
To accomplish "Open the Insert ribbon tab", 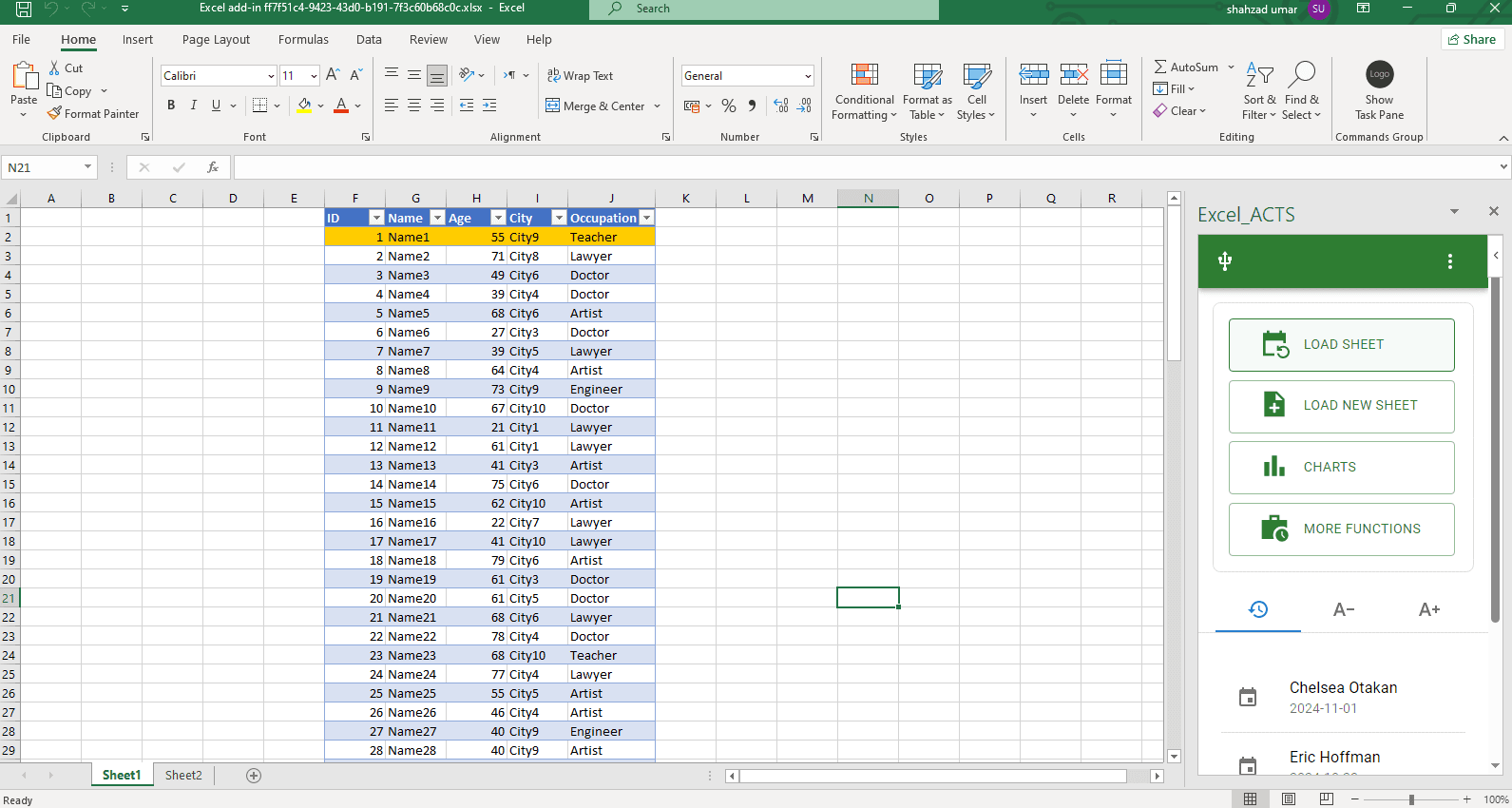I will click(138, 40).
